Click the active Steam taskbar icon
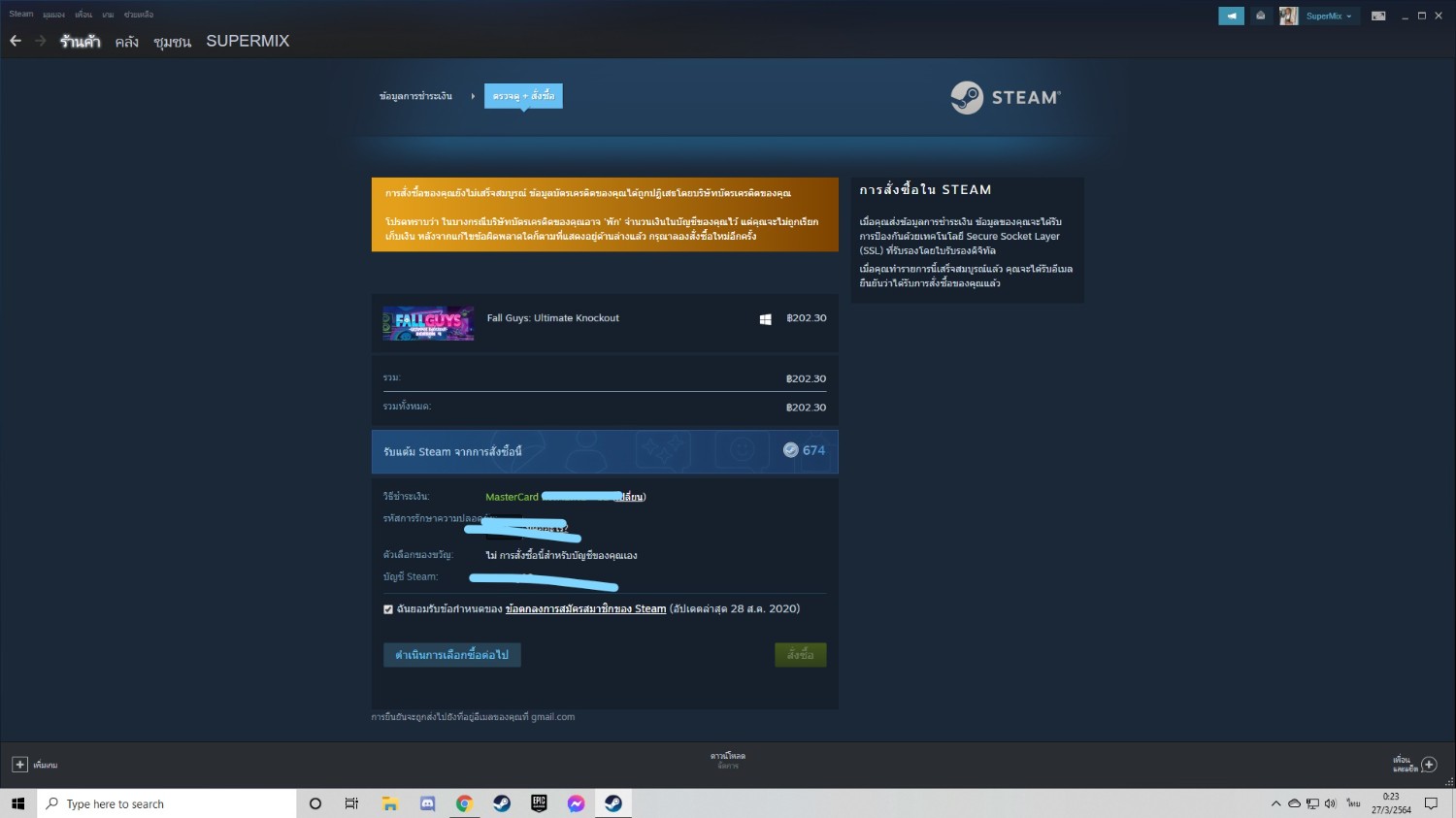This screenshot has height=818, width=1456. 613,803
